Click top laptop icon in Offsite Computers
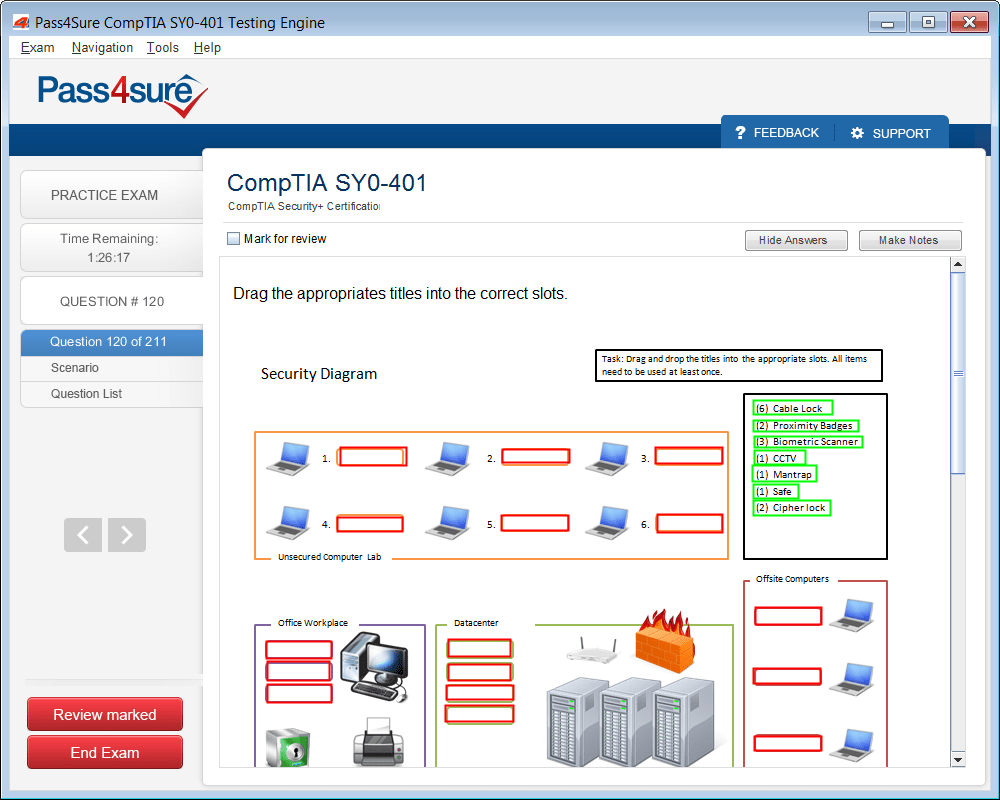 point(852,615)
